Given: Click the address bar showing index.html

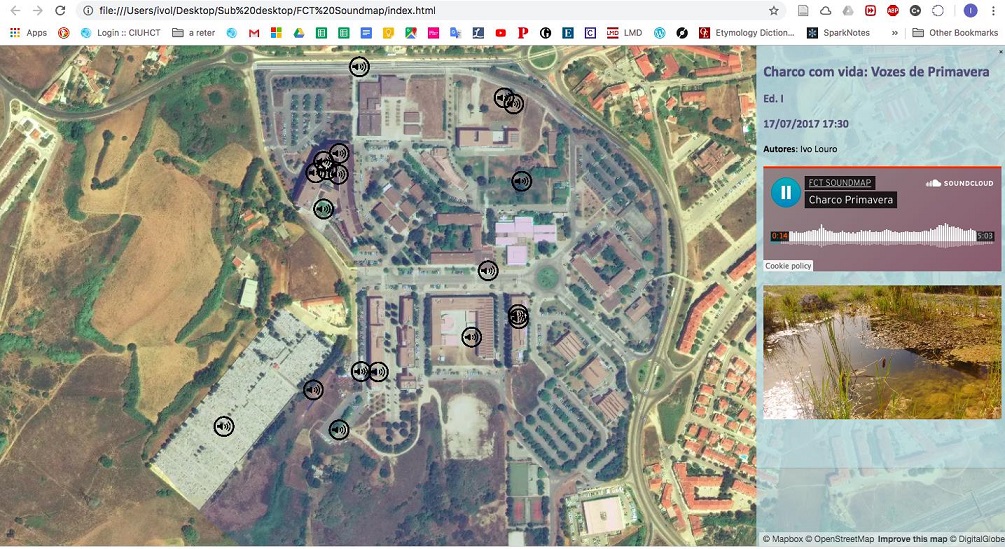Looking at the screenshot, I should point(420,11).
